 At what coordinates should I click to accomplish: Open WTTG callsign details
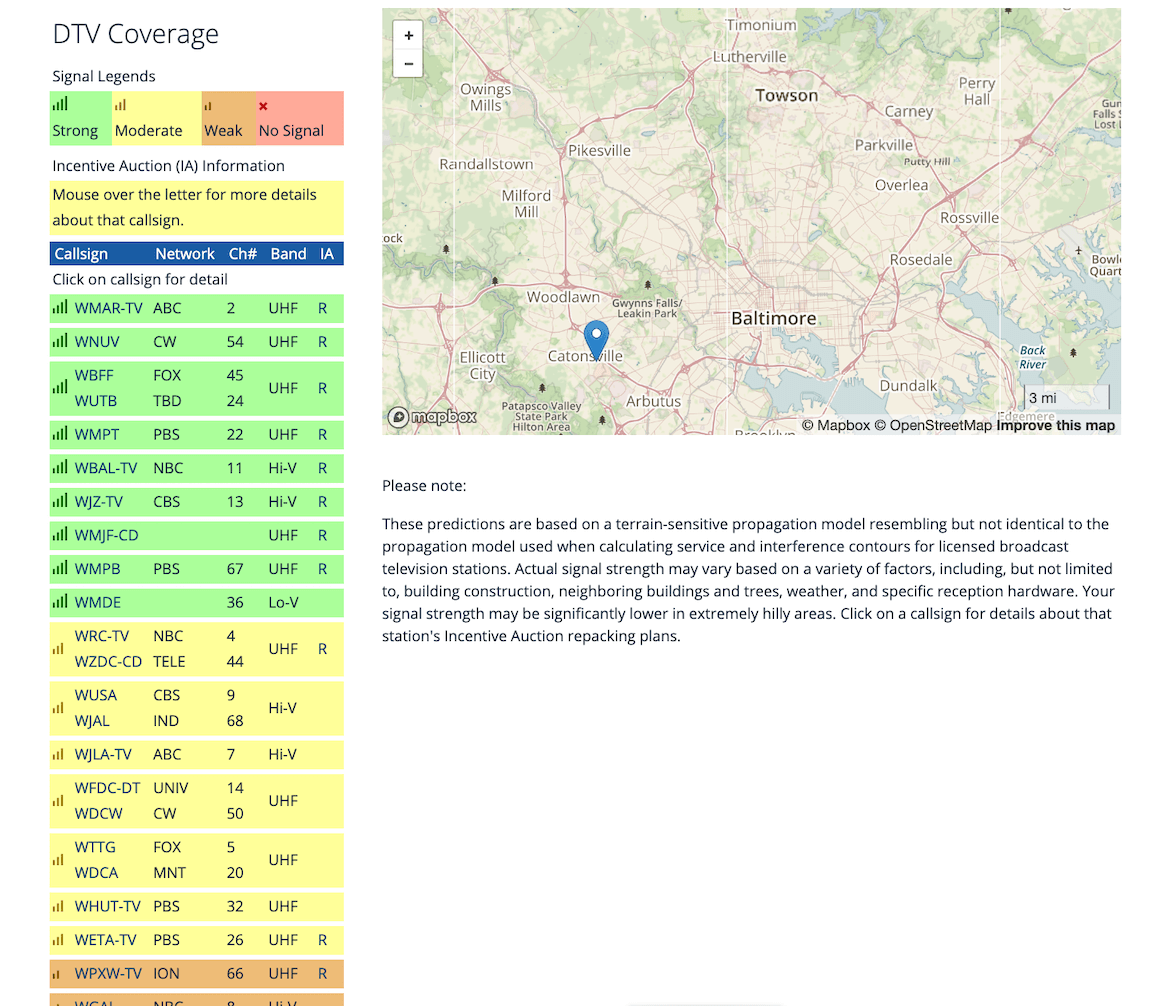(95, 847)
